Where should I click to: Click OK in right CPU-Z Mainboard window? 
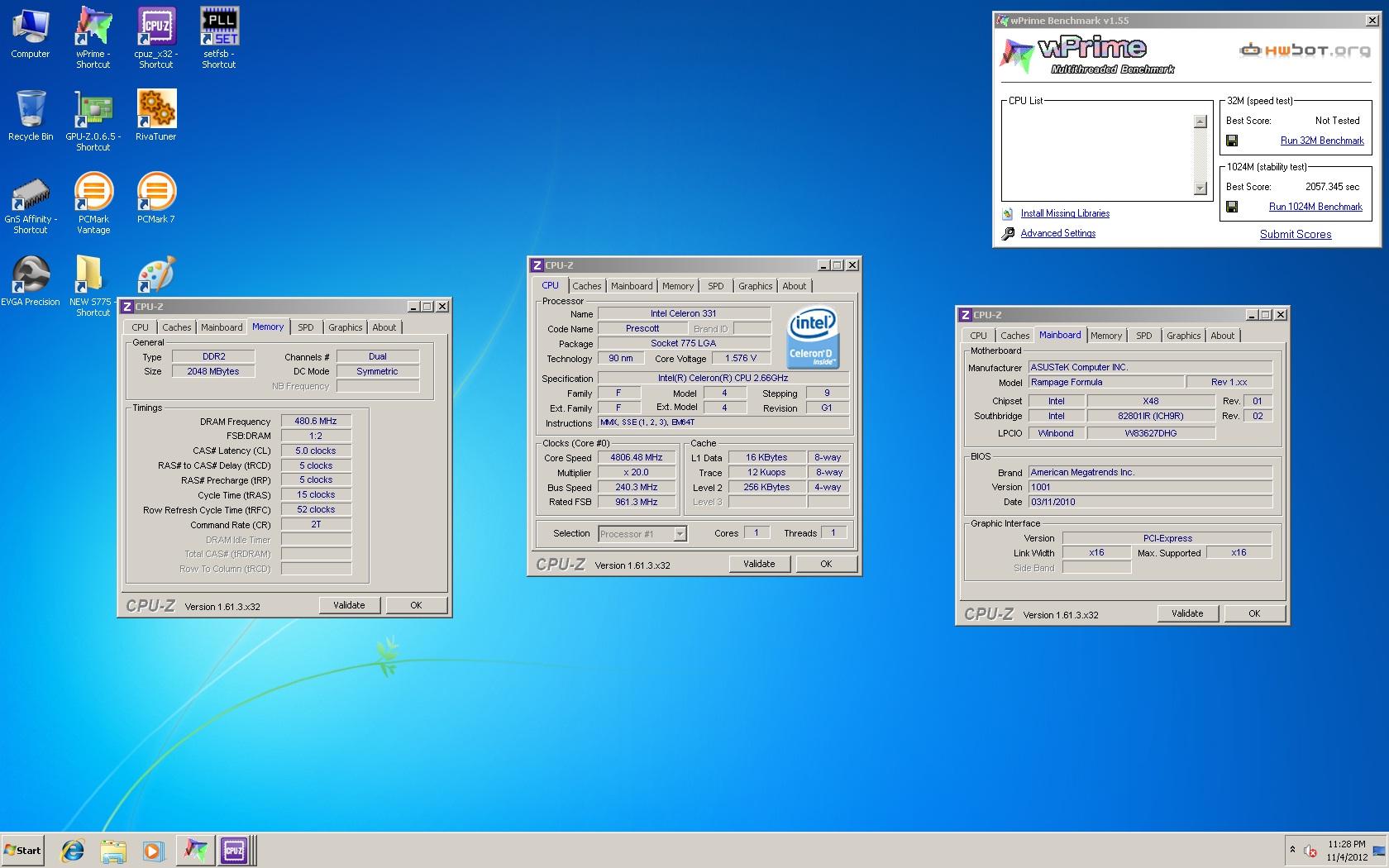[1254, 613]
